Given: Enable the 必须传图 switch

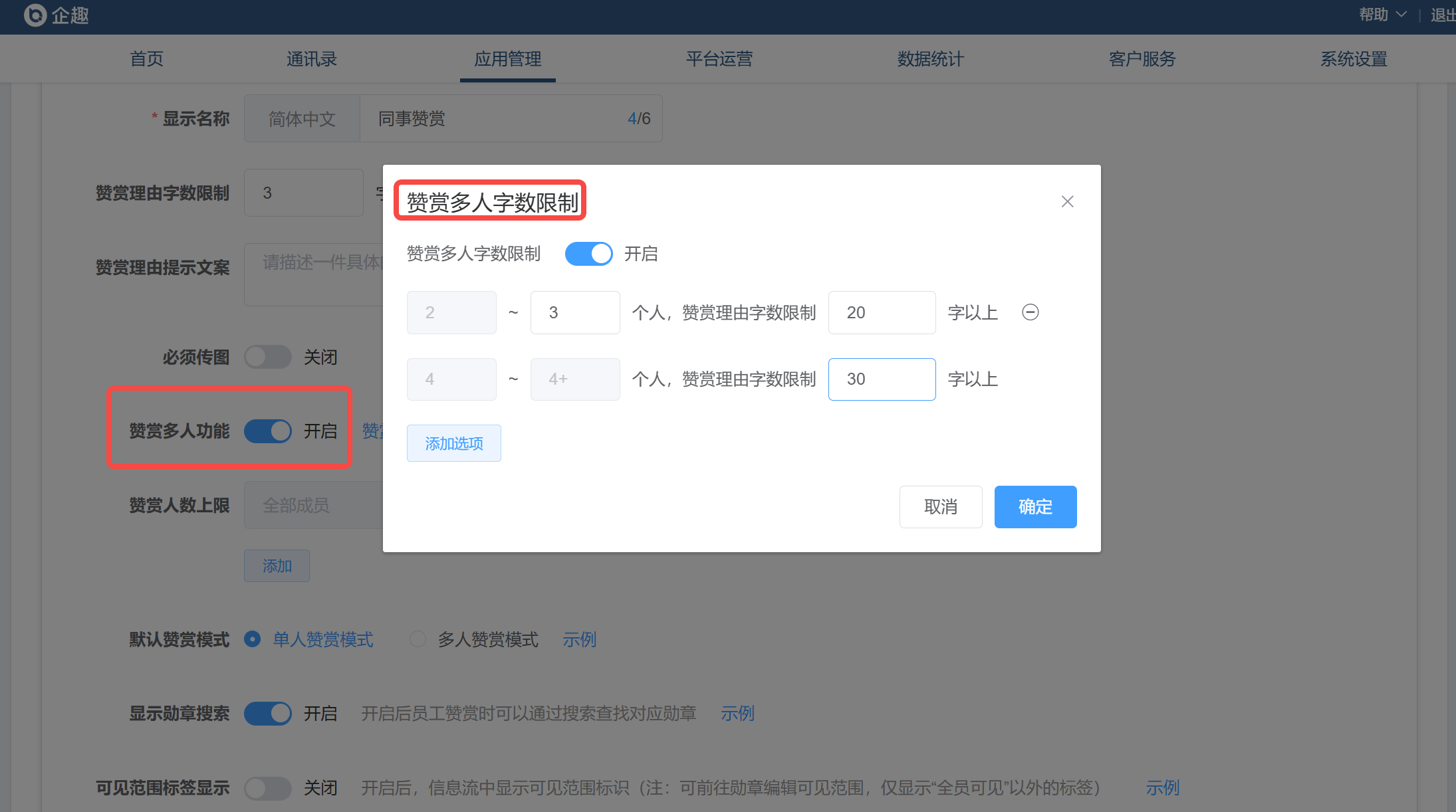Looking at the screenshot, I should coord(267,357).
